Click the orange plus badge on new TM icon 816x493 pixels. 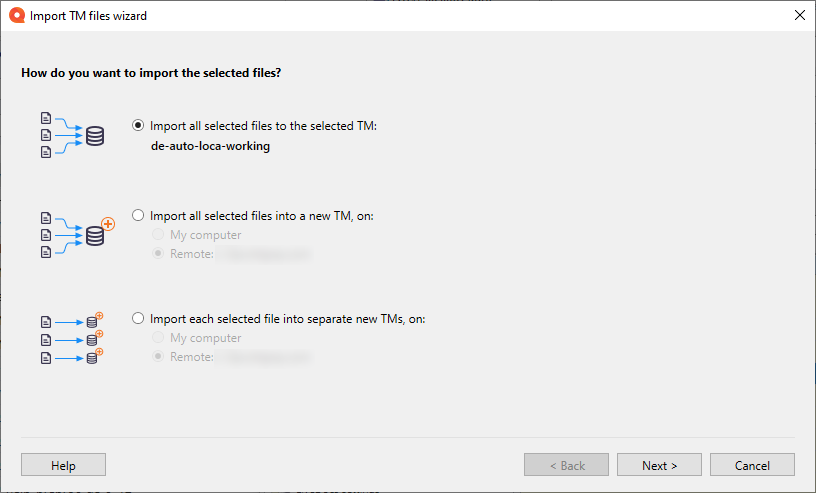click(108, 224)
